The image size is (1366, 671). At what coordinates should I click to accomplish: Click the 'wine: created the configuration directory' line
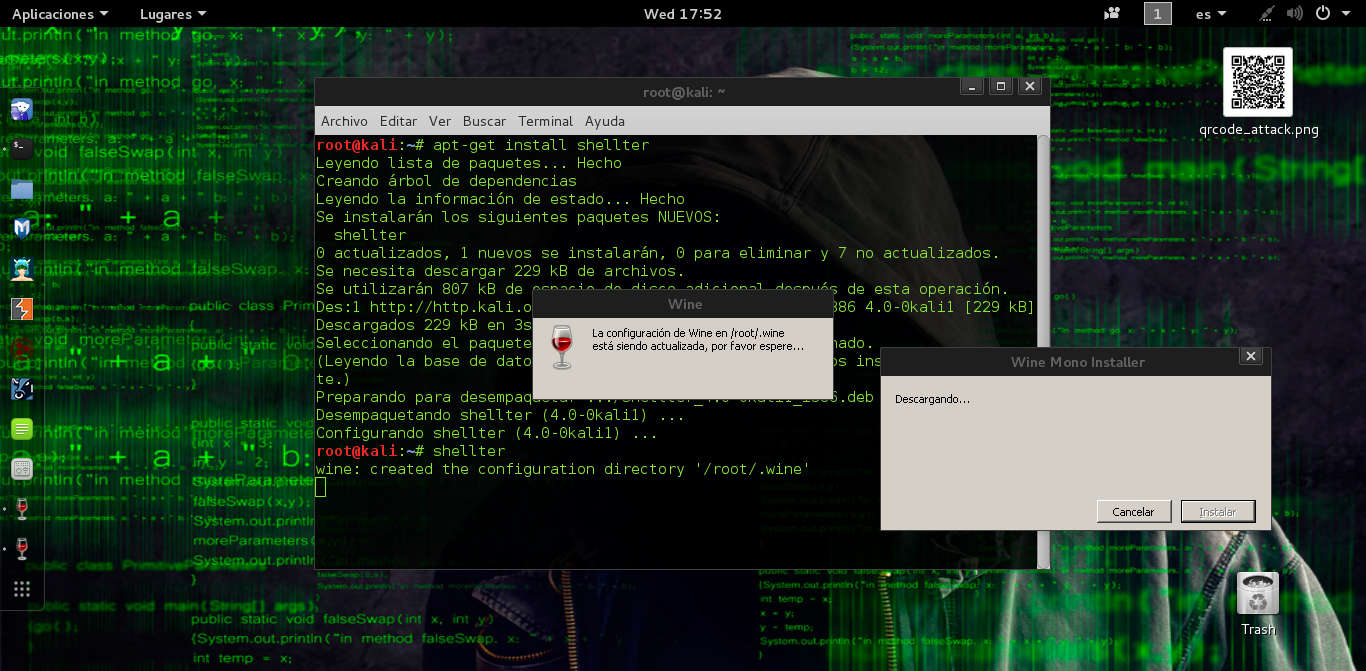click(x=563, y=469)
